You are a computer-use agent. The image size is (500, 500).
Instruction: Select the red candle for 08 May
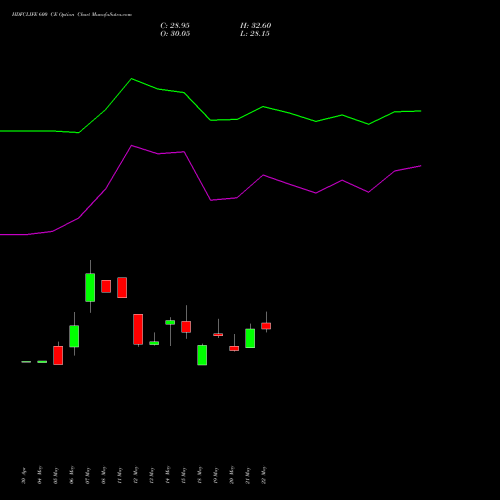(106, 286)
